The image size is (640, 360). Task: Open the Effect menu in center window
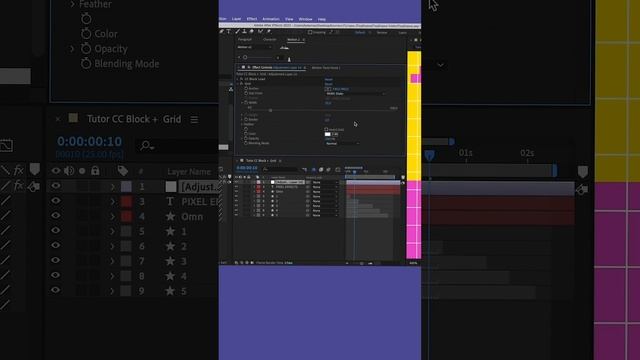[x=252, y=19]
